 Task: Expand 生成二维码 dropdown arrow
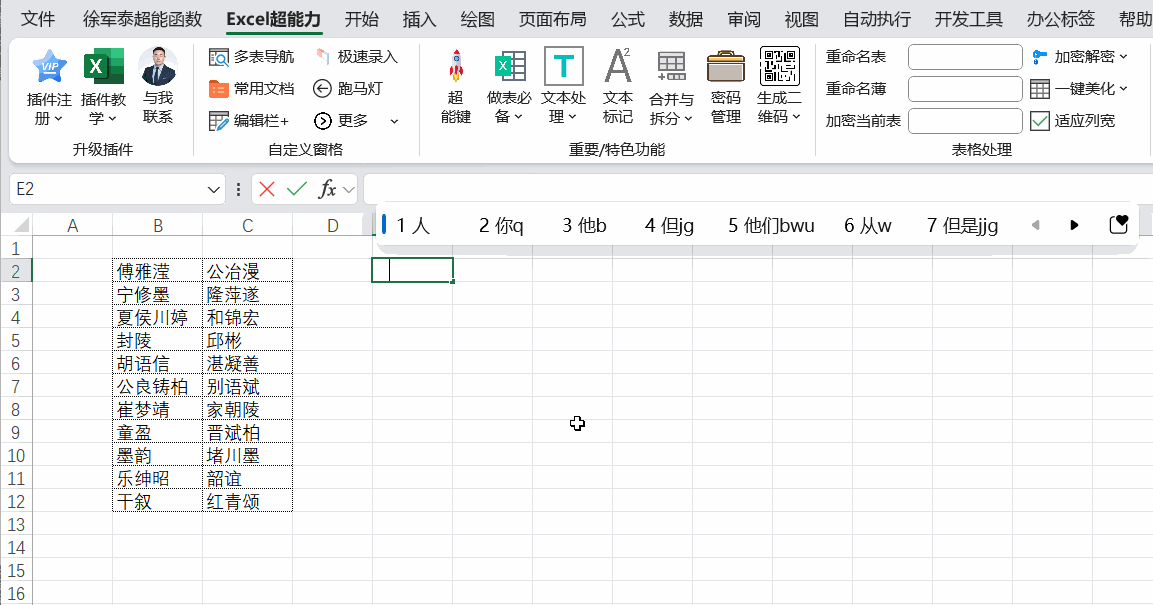pyautogui.click(x=796, y=117)
